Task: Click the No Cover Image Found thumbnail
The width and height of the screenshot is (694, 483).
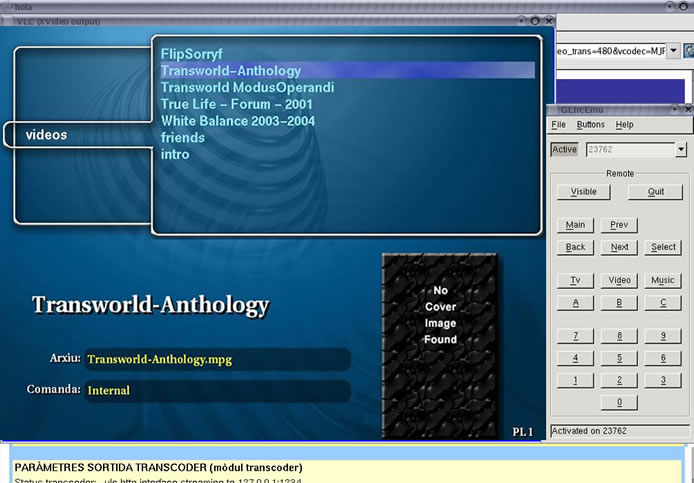Action: tap(440, 345)
